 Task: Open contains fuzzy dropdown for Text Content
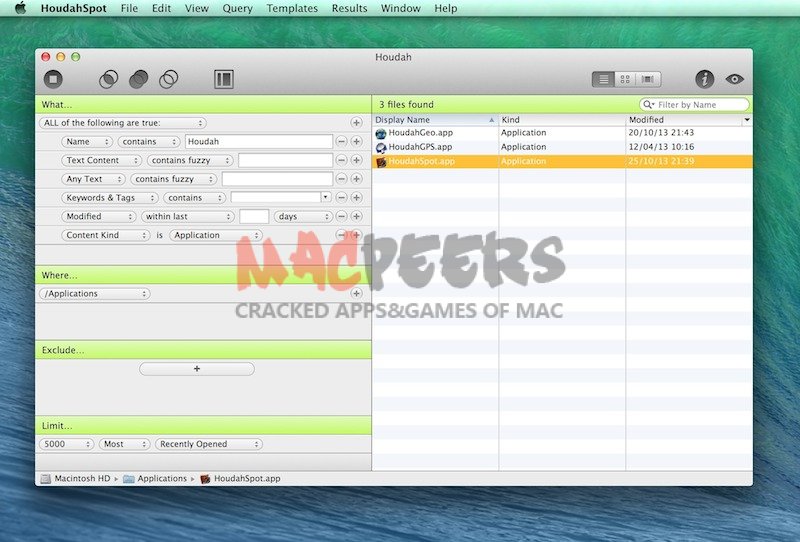[190, 160]
